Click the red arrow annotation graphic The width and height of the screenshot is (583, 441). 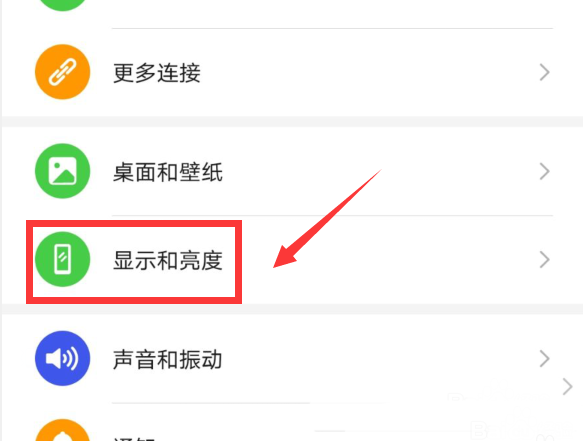327,219
